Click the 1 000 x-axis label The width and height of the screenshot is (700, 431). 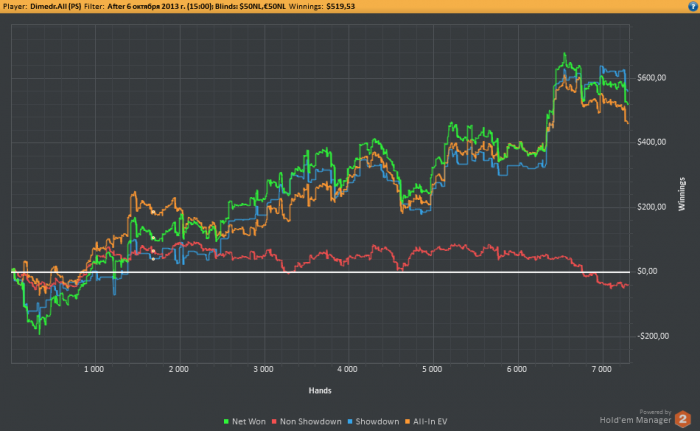pos(94,369)
